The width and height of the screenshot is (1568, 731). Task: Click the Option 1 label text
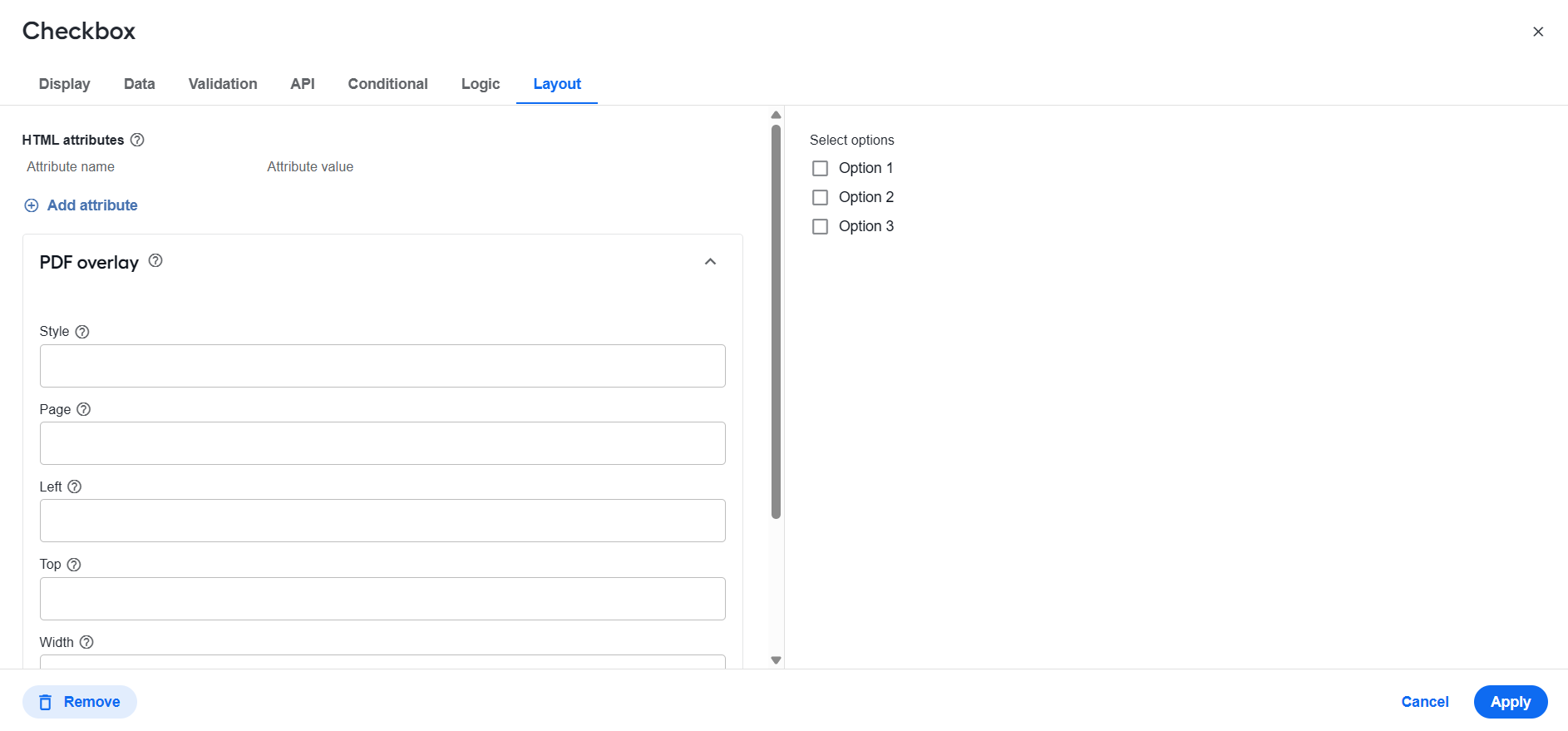tap(865, 168)
